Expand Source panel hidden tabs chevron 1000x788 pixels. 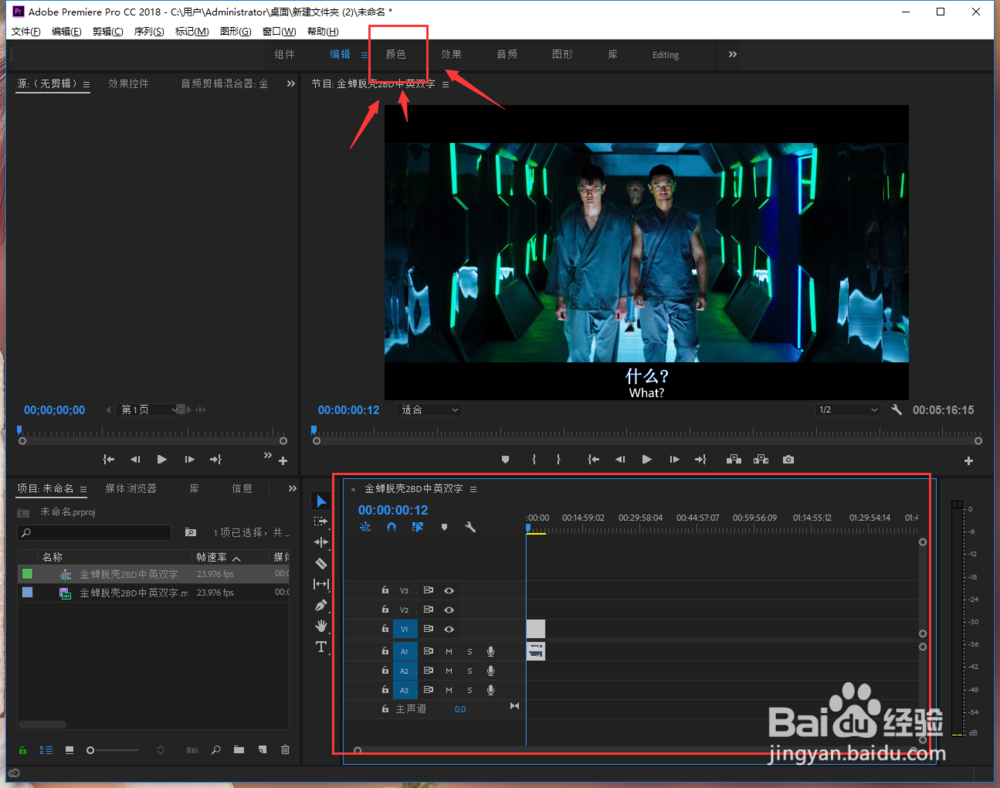tap(291, 84)
